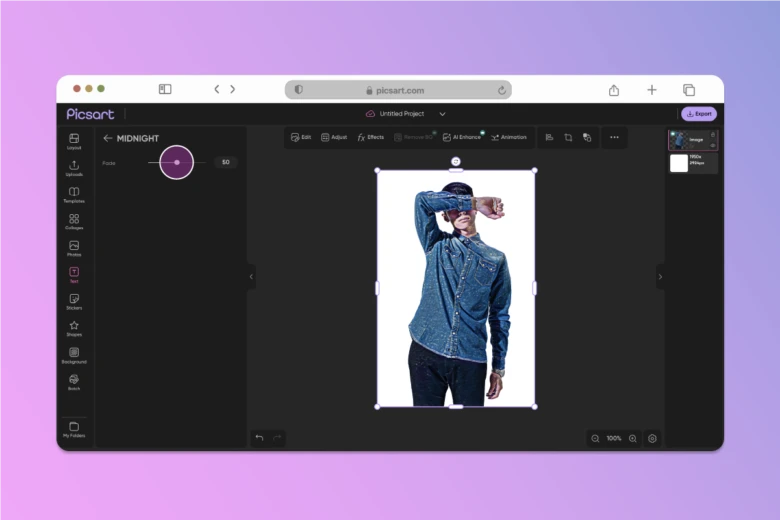Viewport: 780px width, 520px height.
Task: Click the Fade slider handle
Action: 177,162
